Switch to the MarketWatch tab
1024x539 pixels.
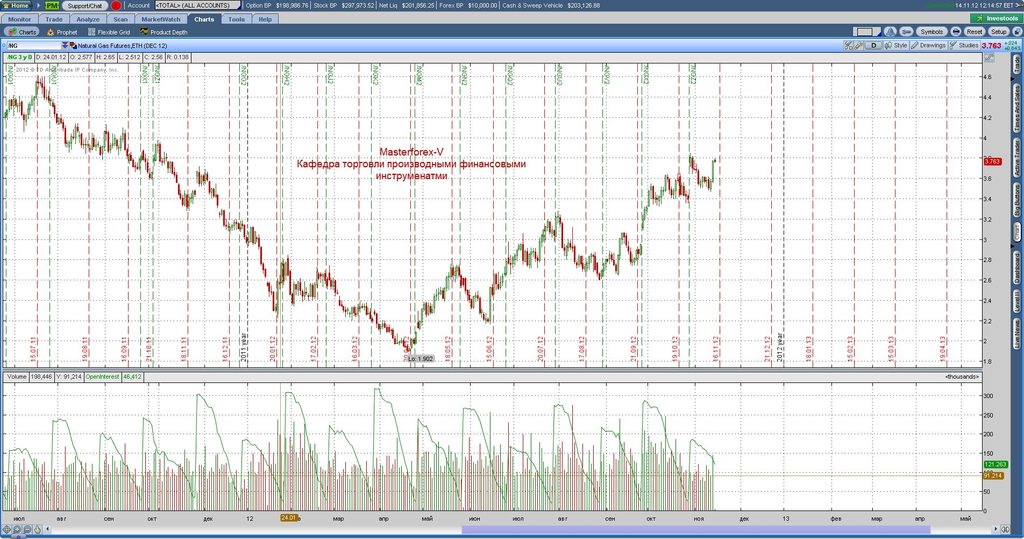(161, 19)
